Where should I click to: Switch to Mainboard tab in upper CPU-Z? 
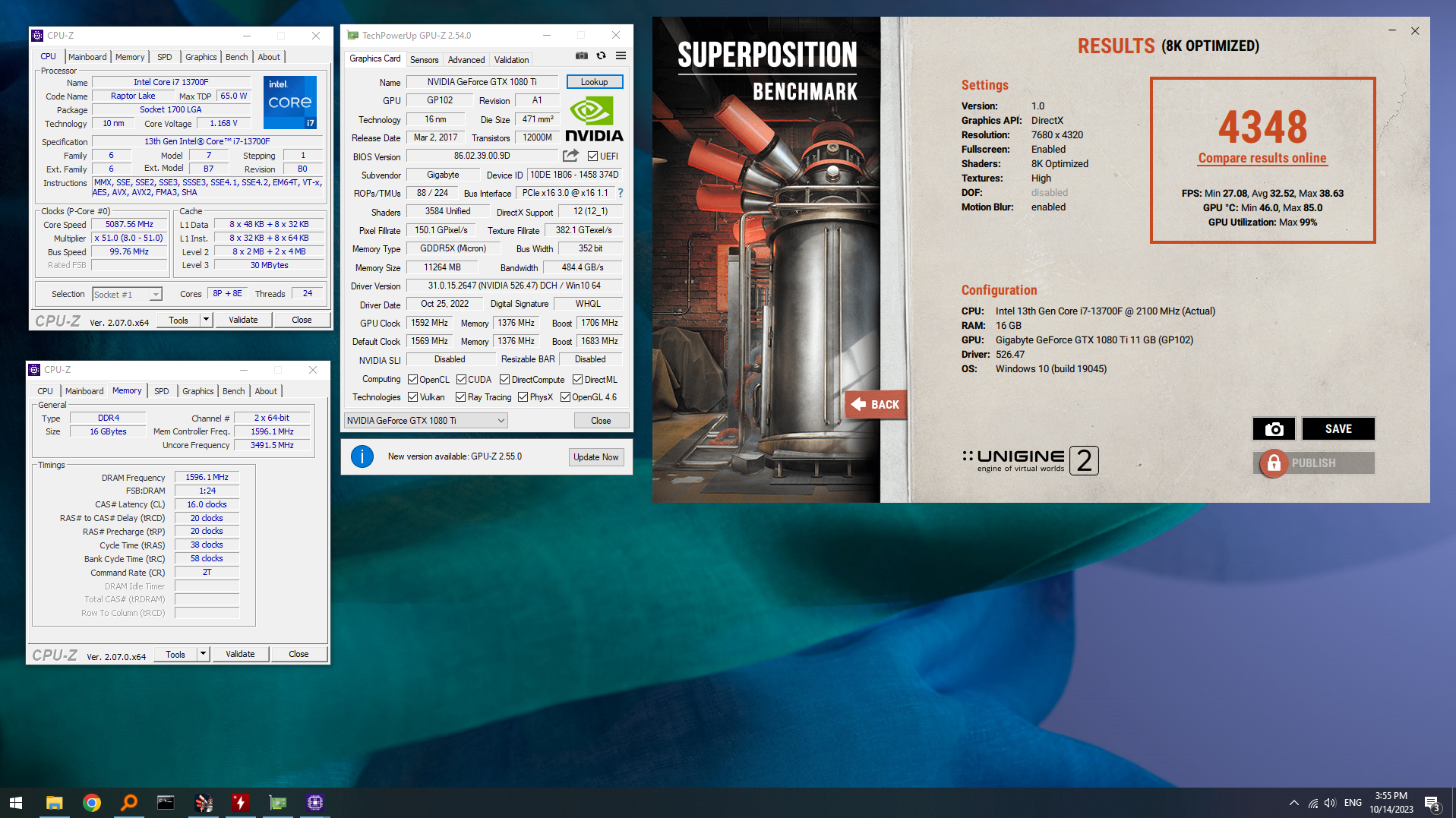pyautogui.click(x=87, y=57)
